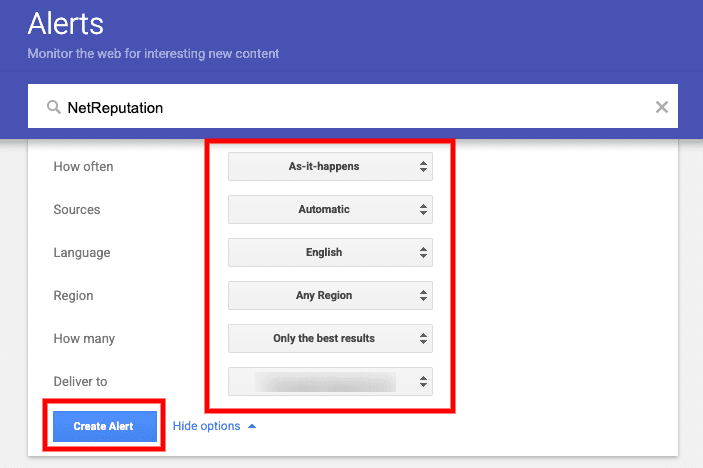Click the Region label

[73, 296]
